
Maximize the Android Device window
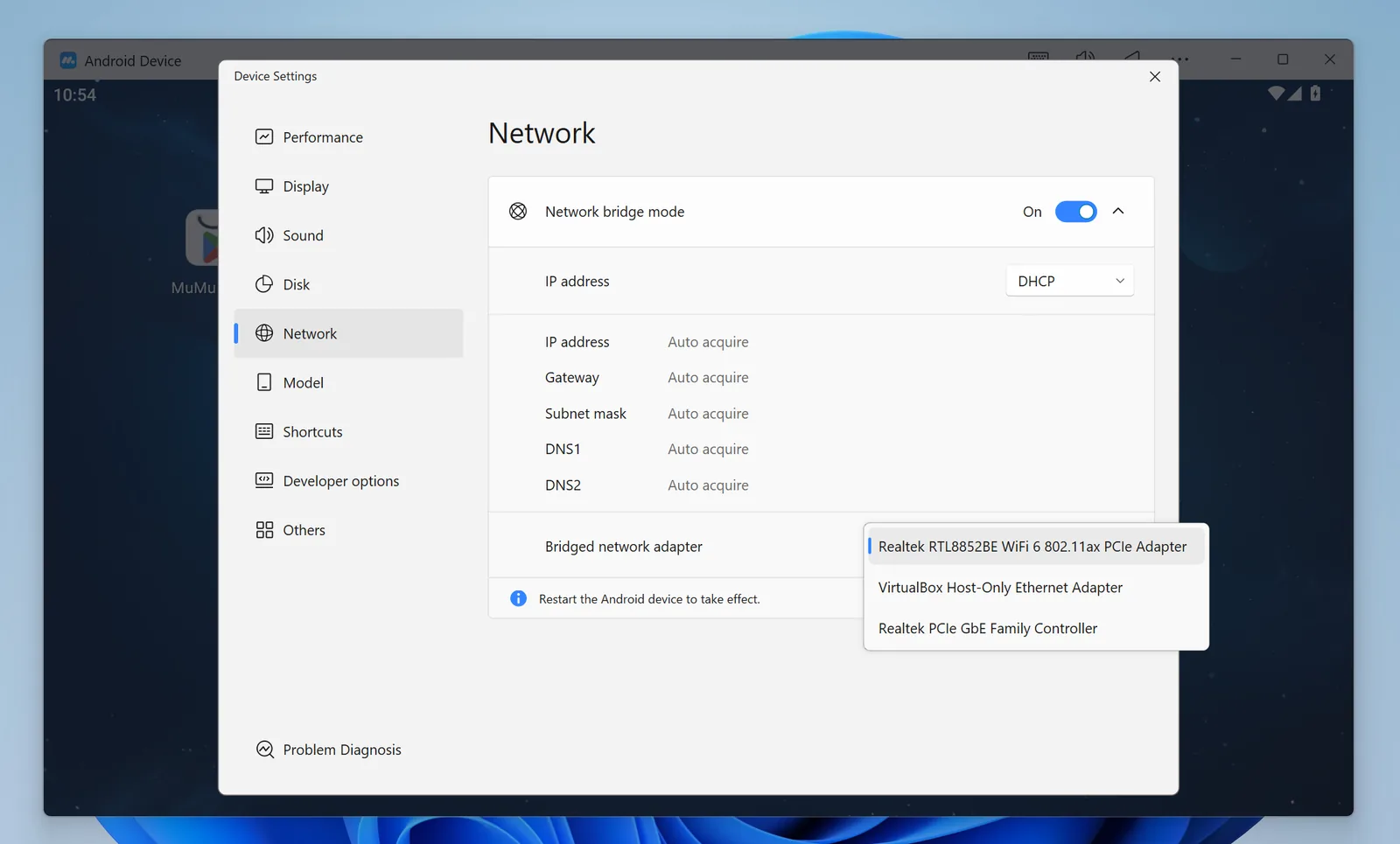tap(1283, 59)
